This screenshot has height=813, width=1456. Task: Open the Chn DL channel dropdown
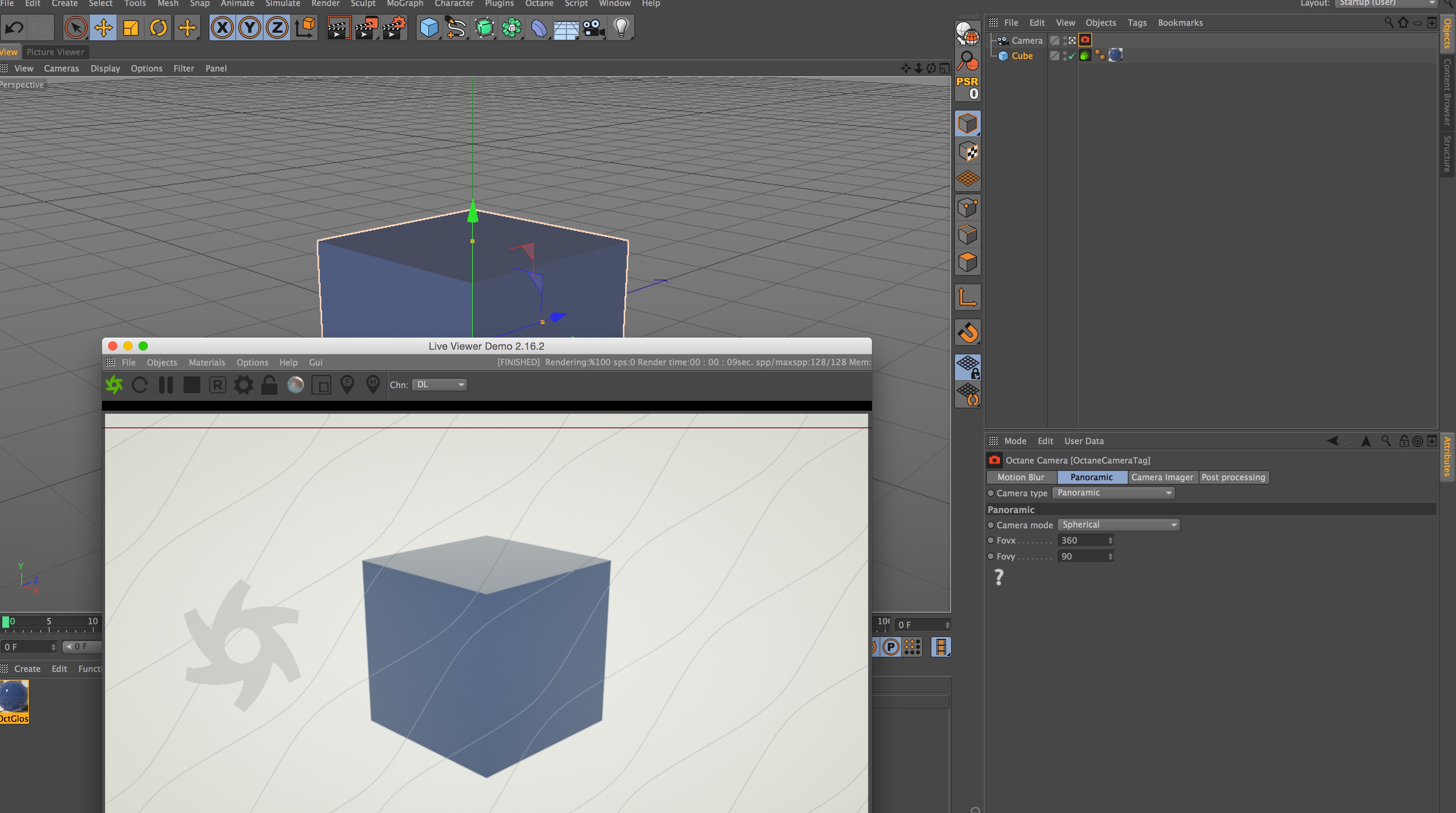tap(440, 384)
